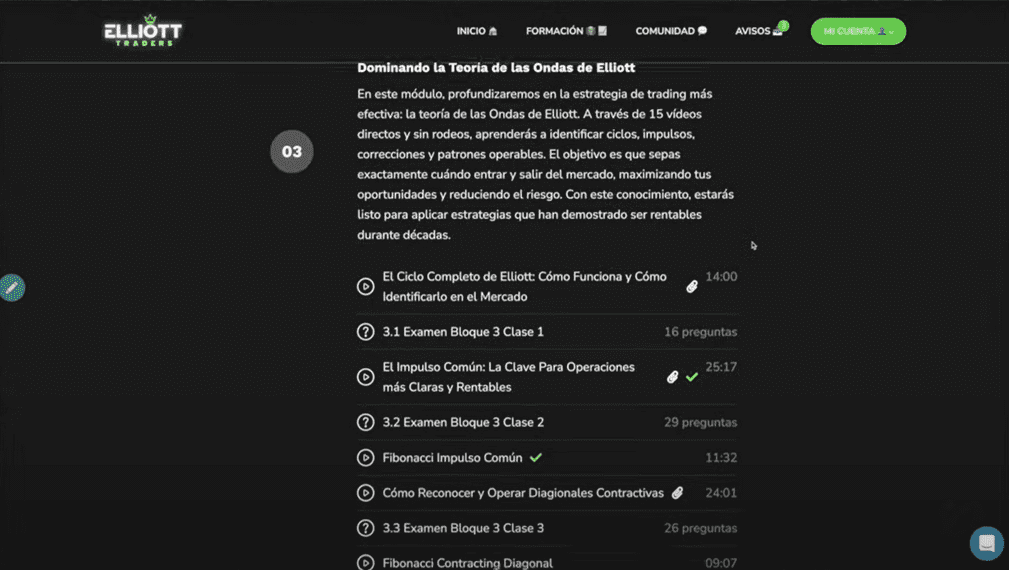The image size is (1009, 570).
Task: Click the 11:32 duration label
Action: (x=721, y=458)
